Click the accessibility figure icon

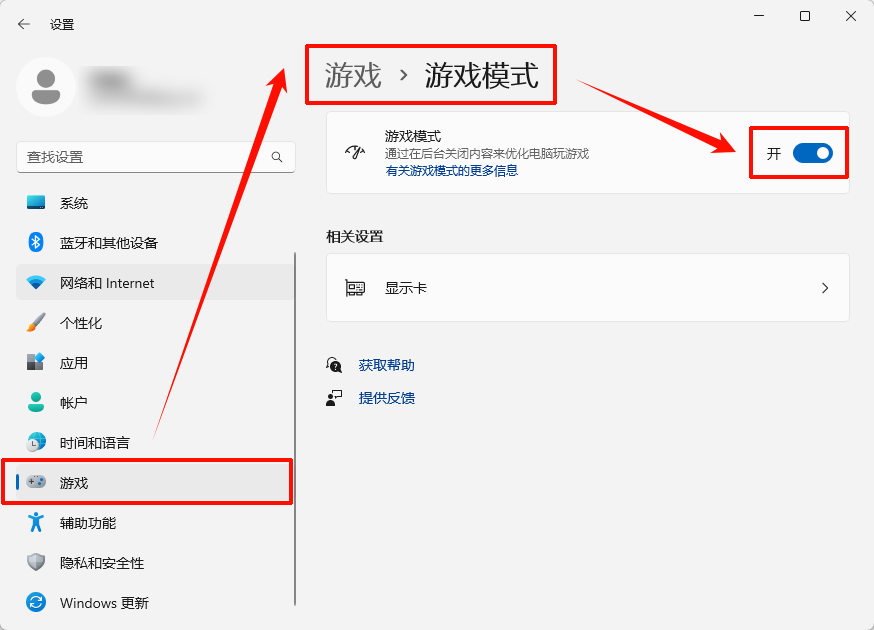point(36,523)
